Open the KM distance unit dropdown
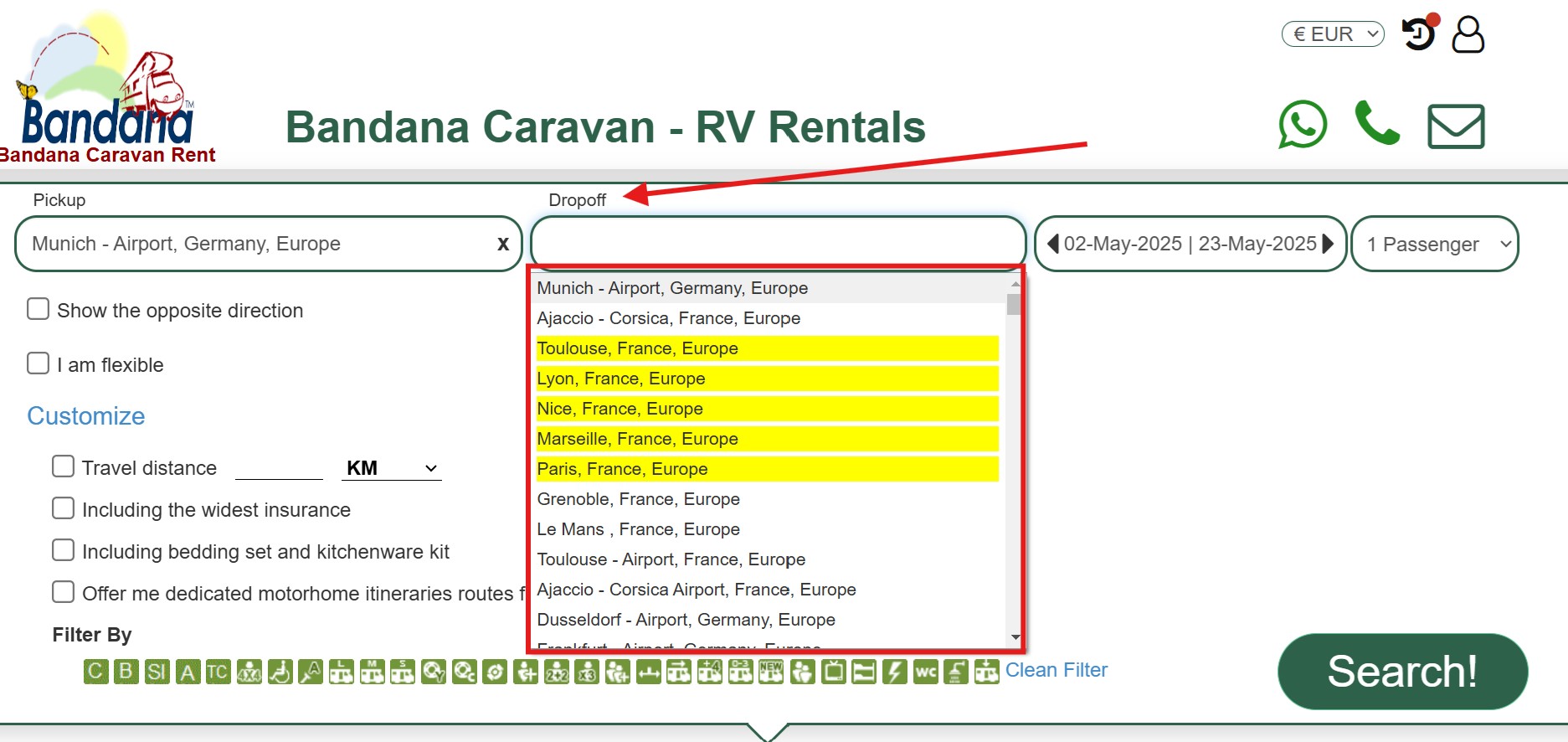The image size is (1568, 742). click(392, 468)
